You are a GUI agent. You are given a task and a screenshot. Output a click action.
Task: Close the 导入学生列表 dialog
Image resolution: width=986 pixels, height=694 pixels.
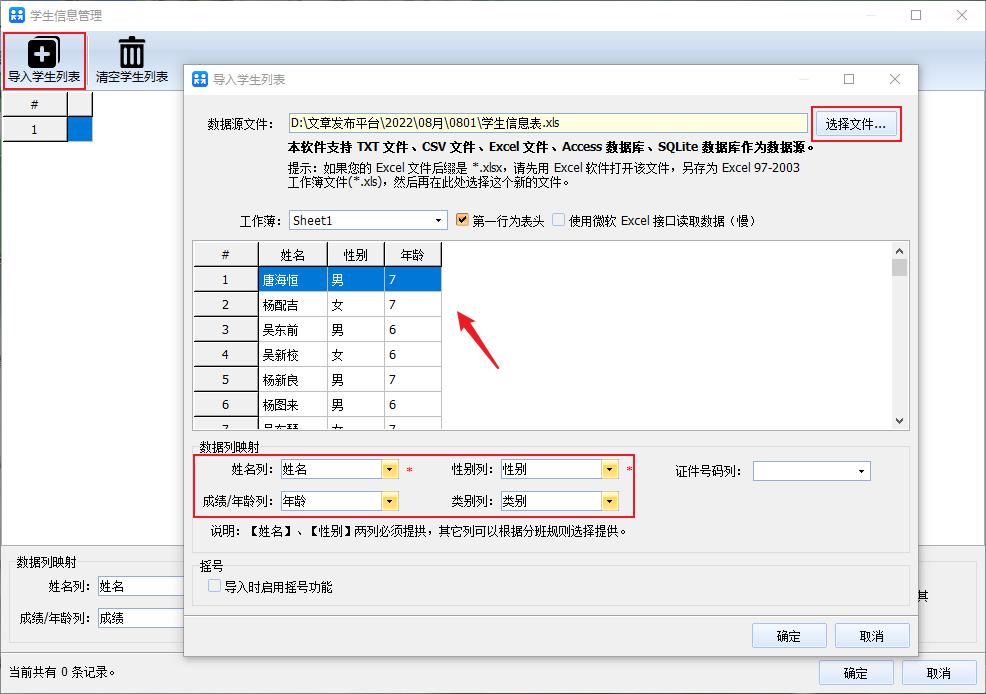895,79
